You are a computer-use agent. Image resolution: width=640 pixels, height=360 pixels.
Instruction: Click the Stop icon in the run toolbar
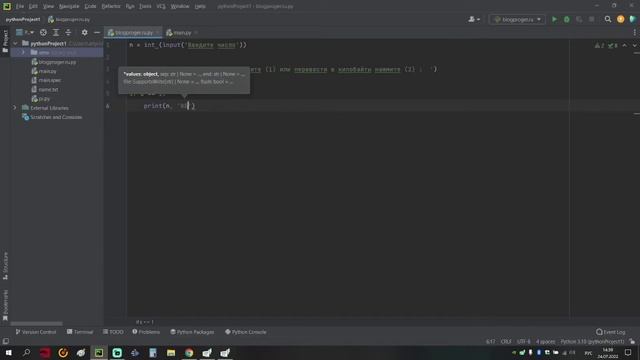coord(591,19)
